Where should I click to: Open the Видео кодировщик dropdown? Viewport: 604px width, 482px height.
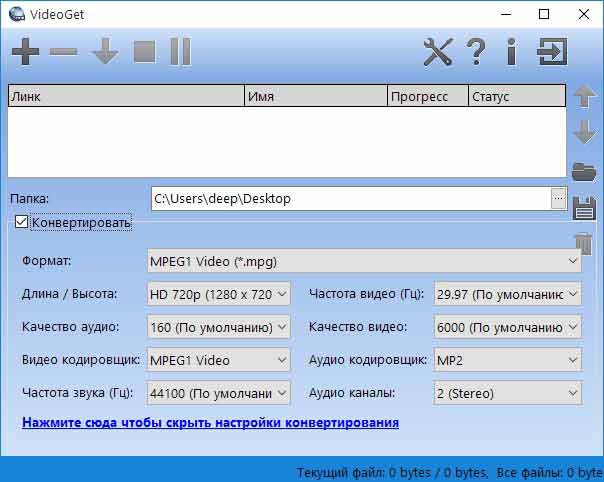pyautogui.click(x=218, y=360)
